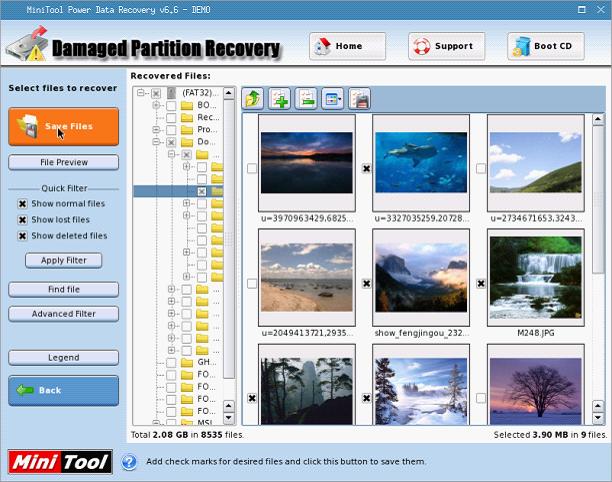Uncheck the M248.JPG checkbox
The width and height of the screenshot is (612, 482).
click(x=481, y=283)
